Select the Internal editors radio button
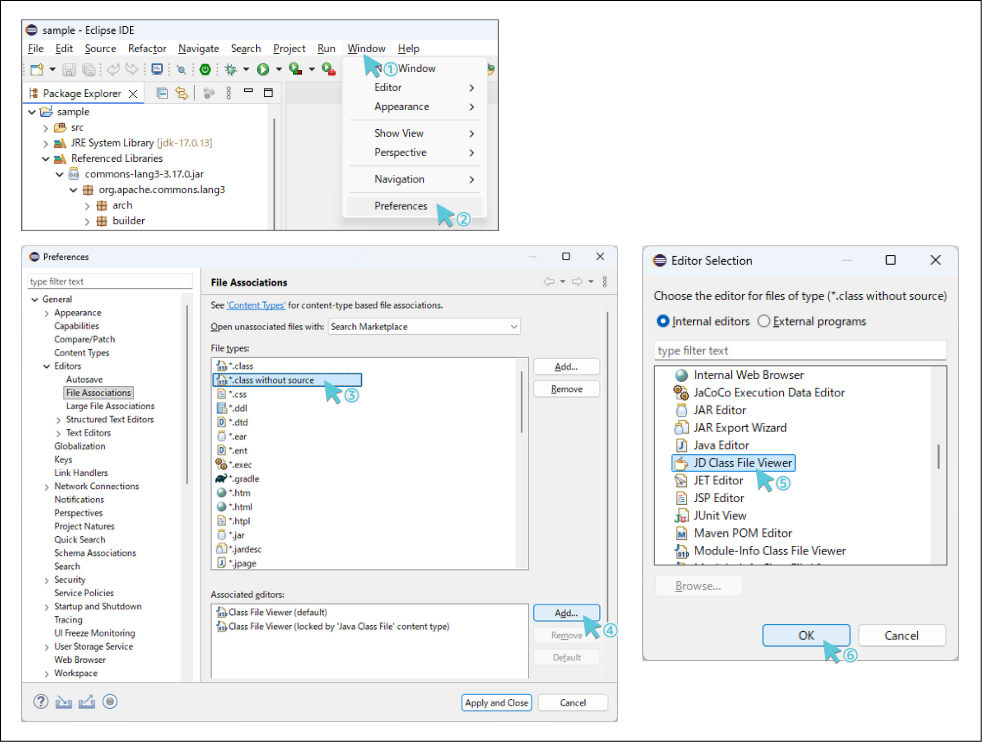This screenshot has width=982, height=742. pos(663,321)
